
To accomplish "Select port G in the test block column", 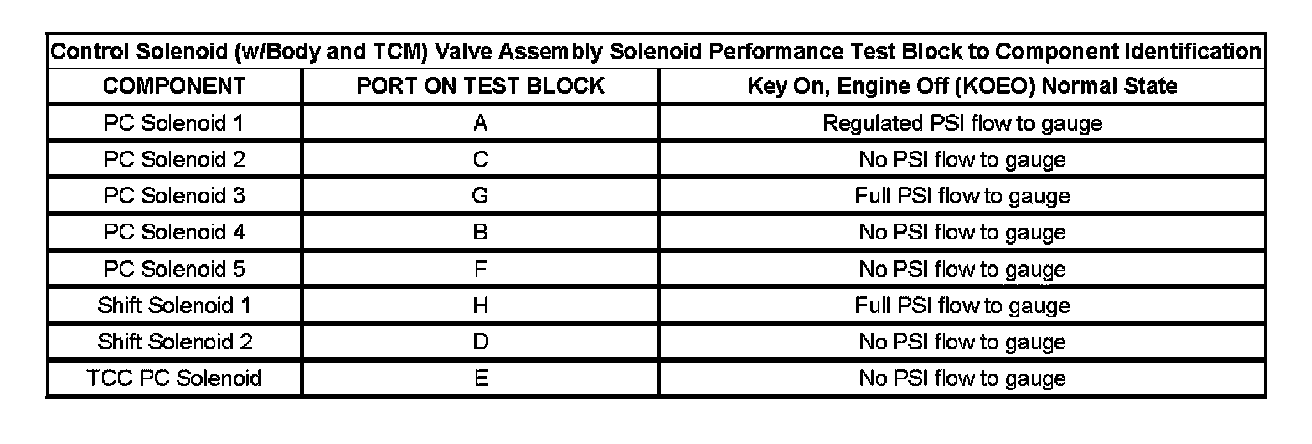I will [480, 196].
